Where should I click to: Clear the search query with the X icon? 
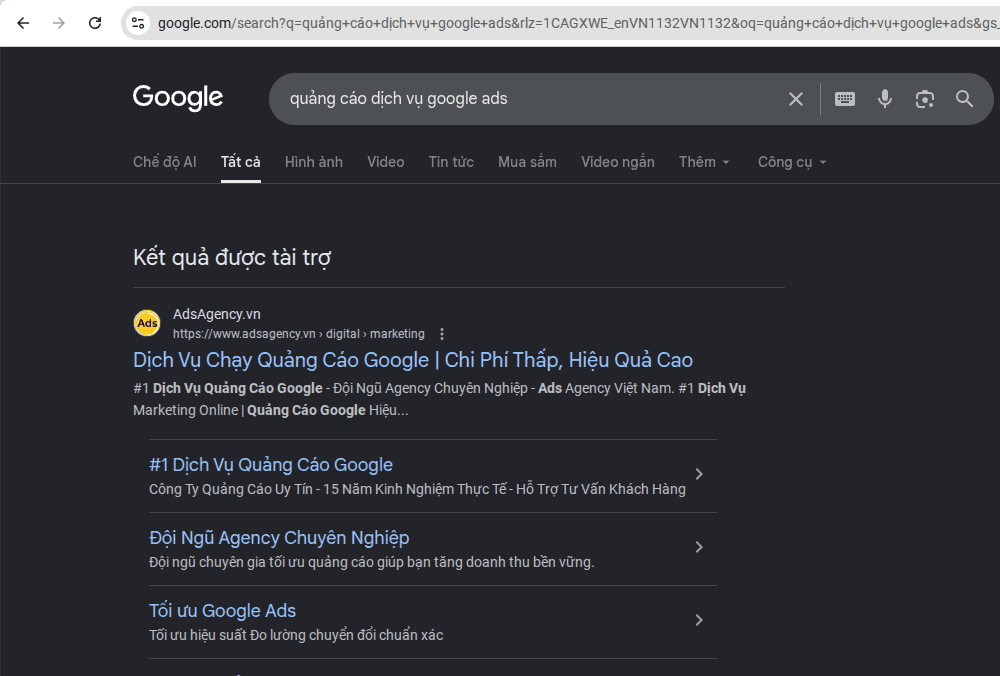(x=795, y=99)
